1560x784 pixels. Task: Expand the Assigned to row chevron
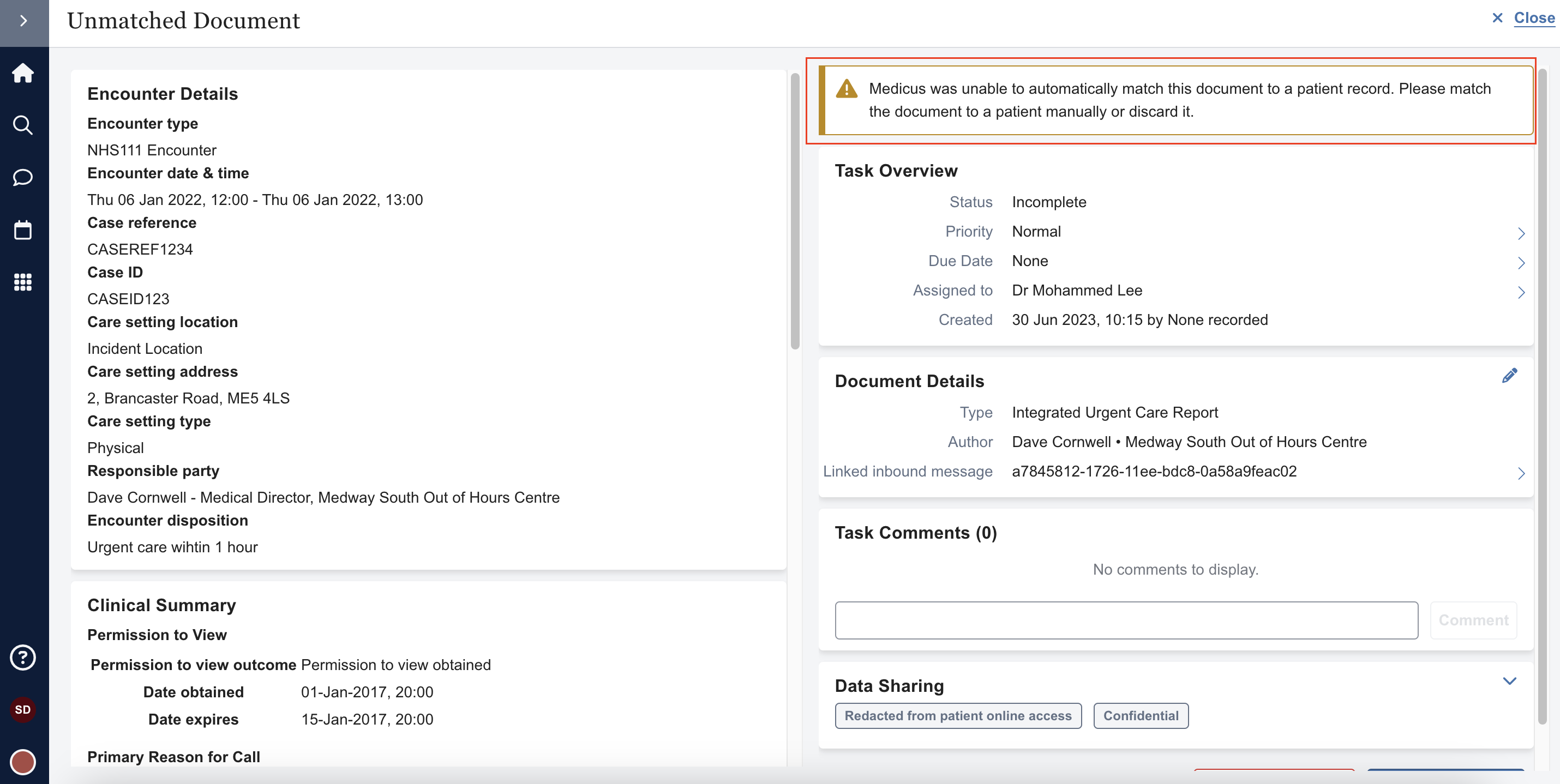(x=1522, y=292)
